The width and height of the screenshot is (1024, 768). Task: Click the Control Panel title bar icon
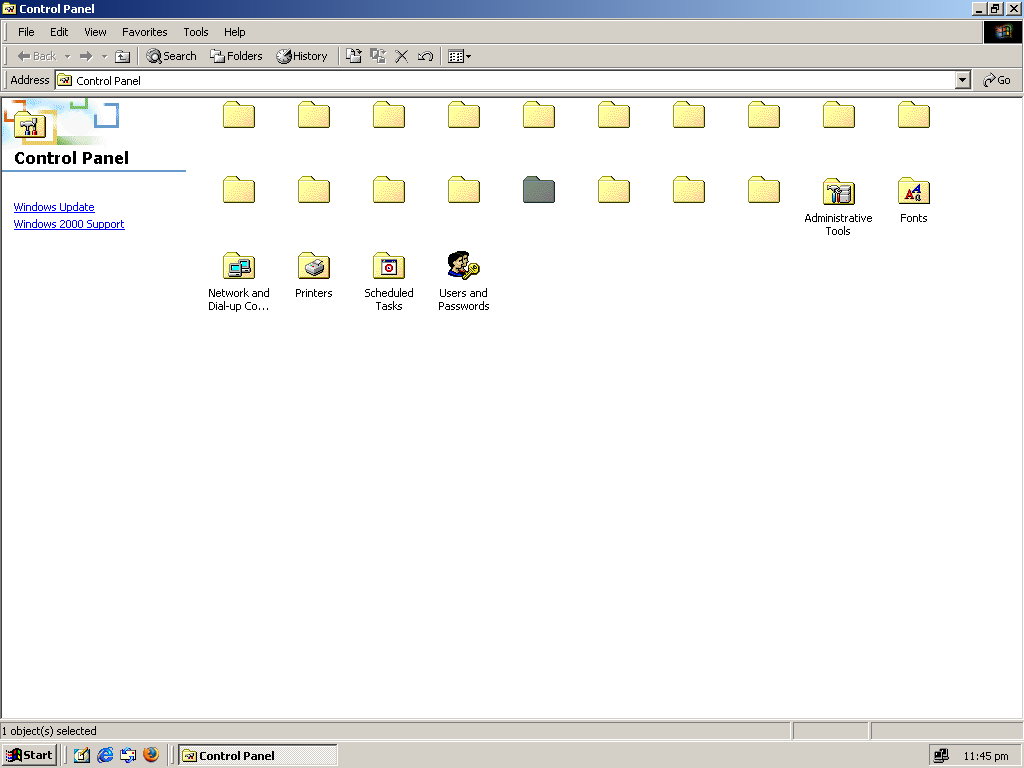(9, 8)
